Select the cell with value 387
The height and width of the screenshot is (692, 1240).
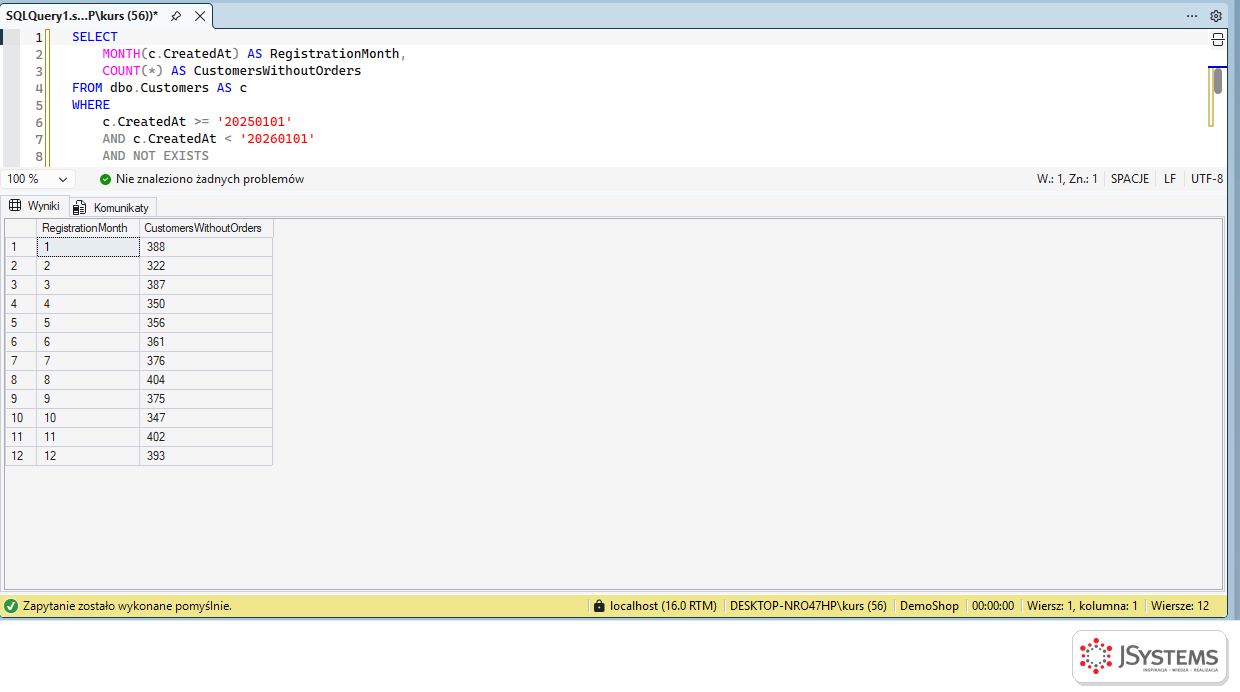click(x=206, y=285)
